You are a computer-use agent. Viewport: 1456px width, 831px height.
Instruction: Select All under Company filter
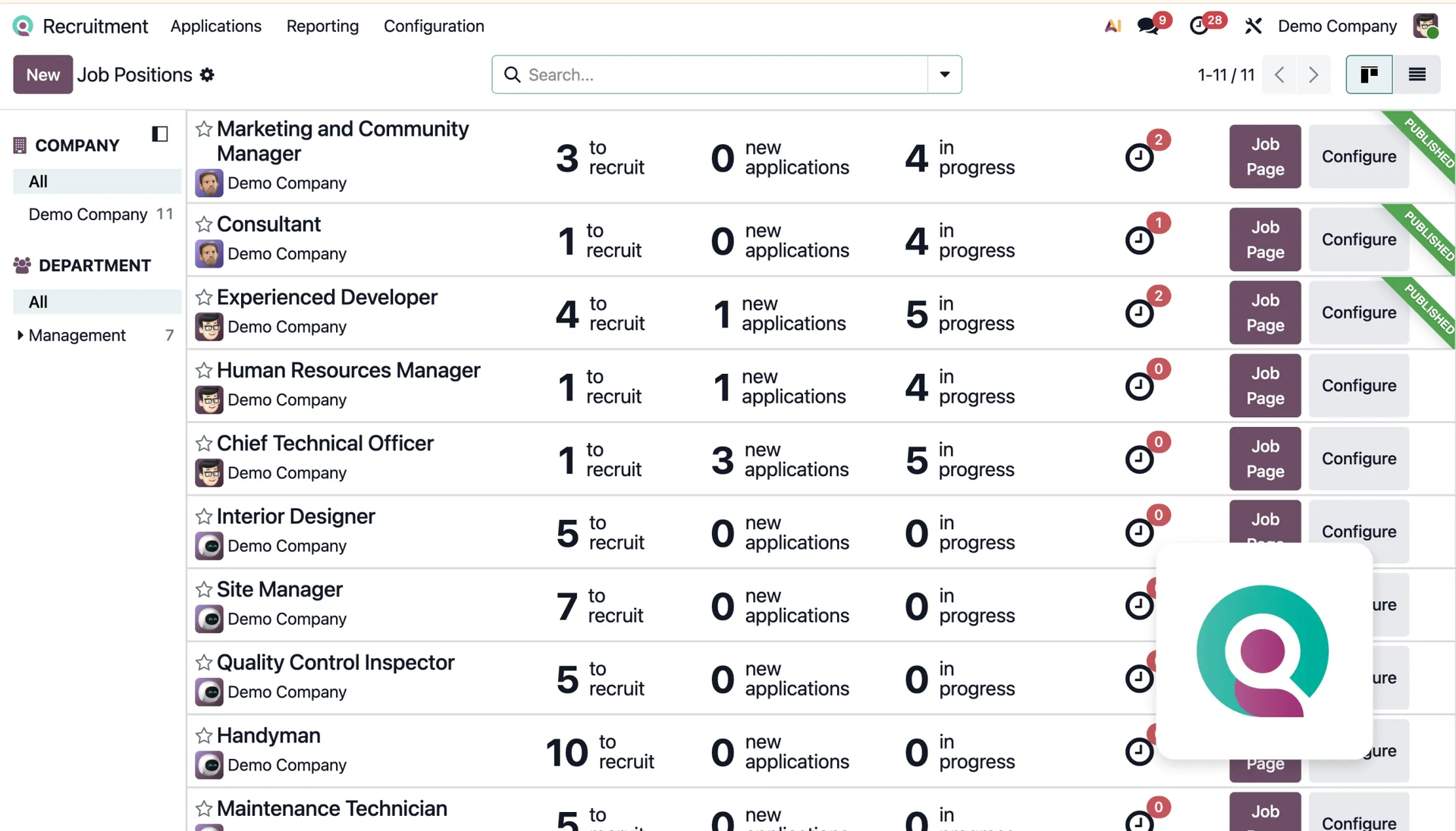[x=97, y=182]
